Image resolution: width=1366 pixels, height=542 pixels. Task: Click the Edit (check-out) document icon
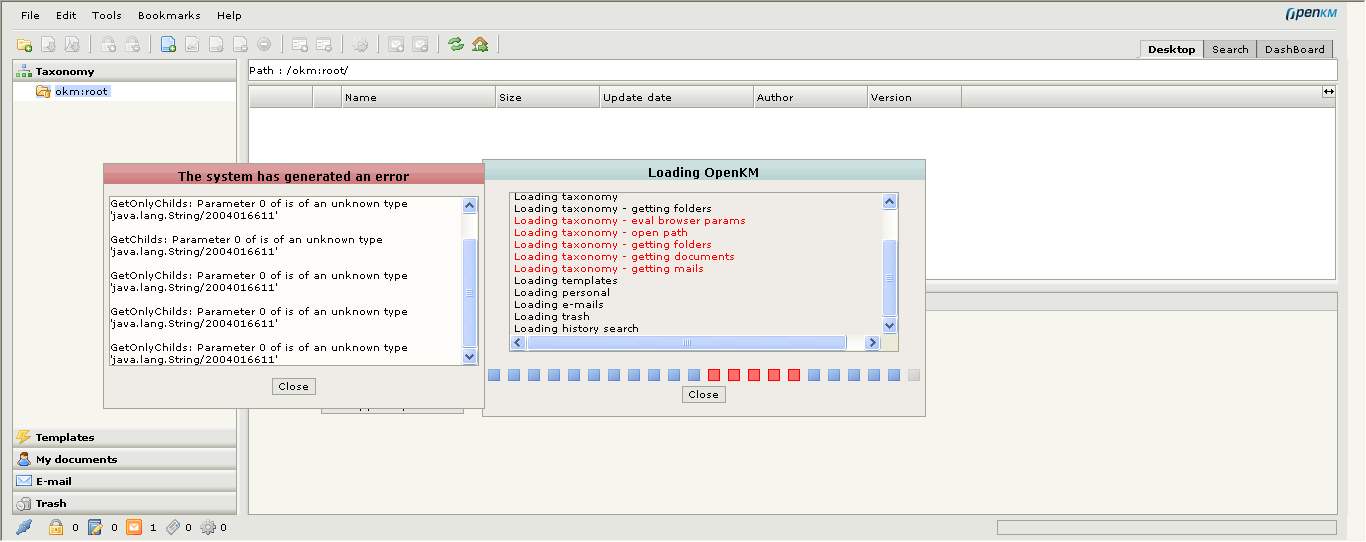pyautogui.click(x=192, y=44)
